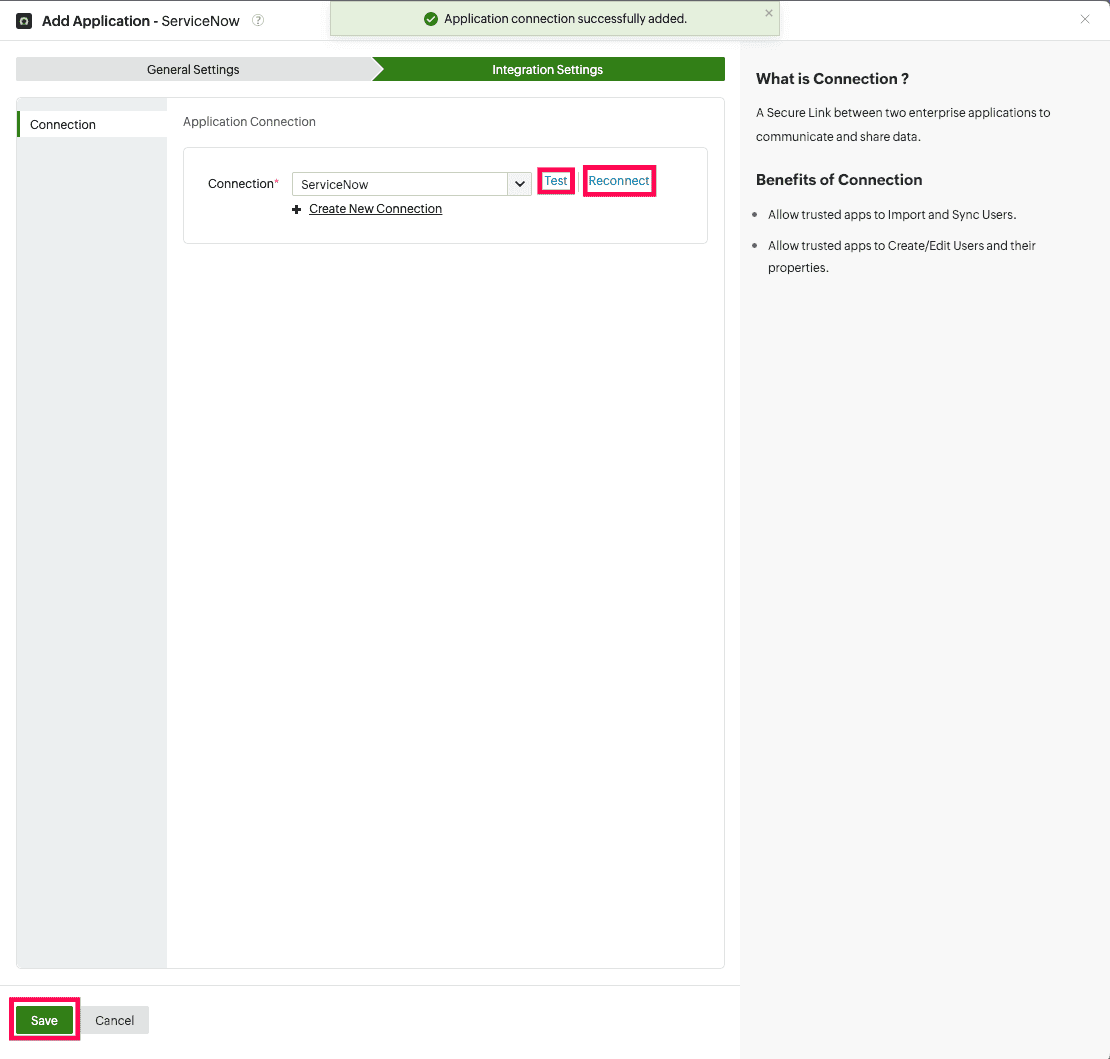Switch to General Settings step
1110x1059 pixels.
193,69
